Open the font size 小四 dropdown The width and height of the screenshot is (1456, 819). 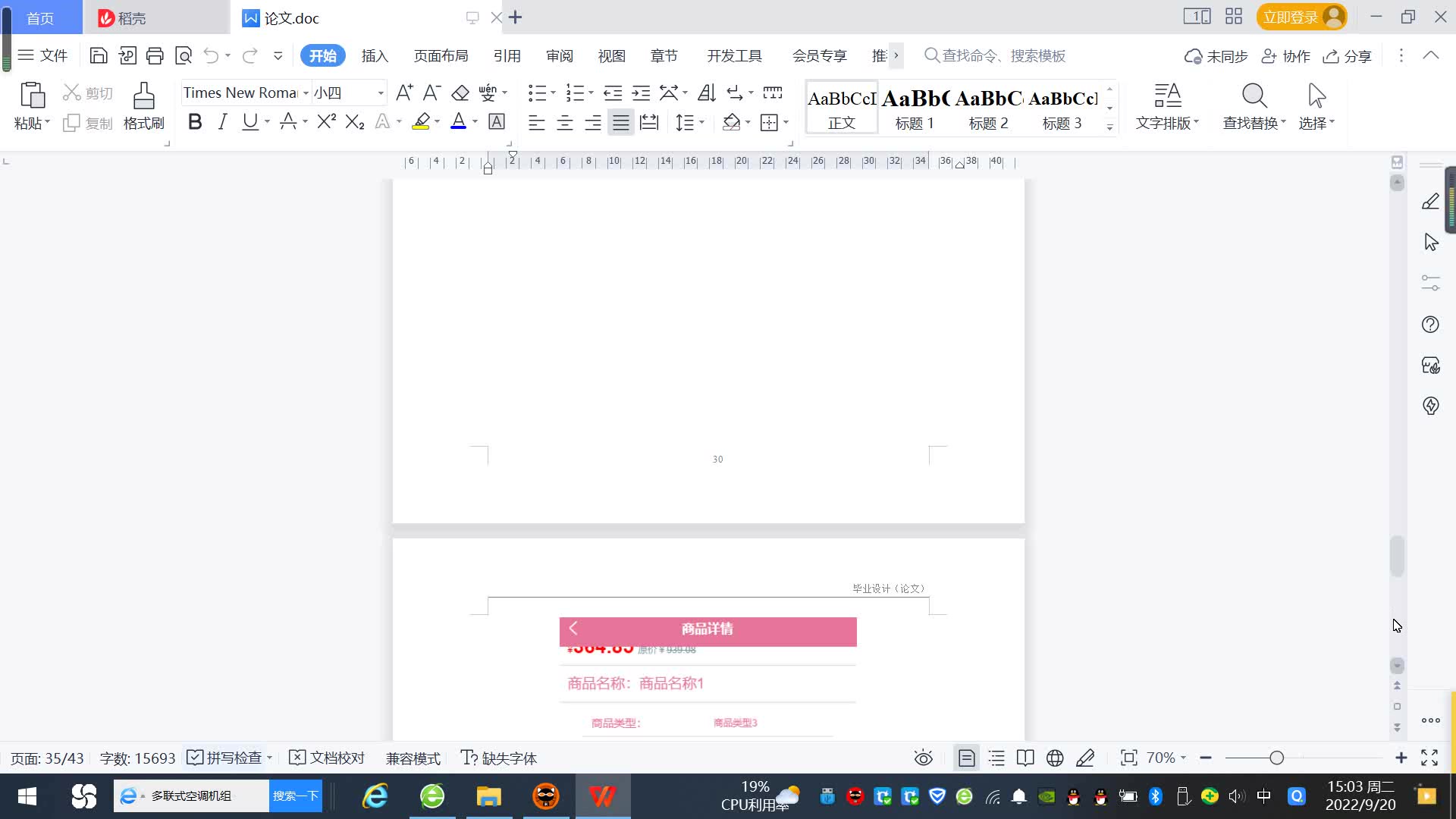click(381, 93)
